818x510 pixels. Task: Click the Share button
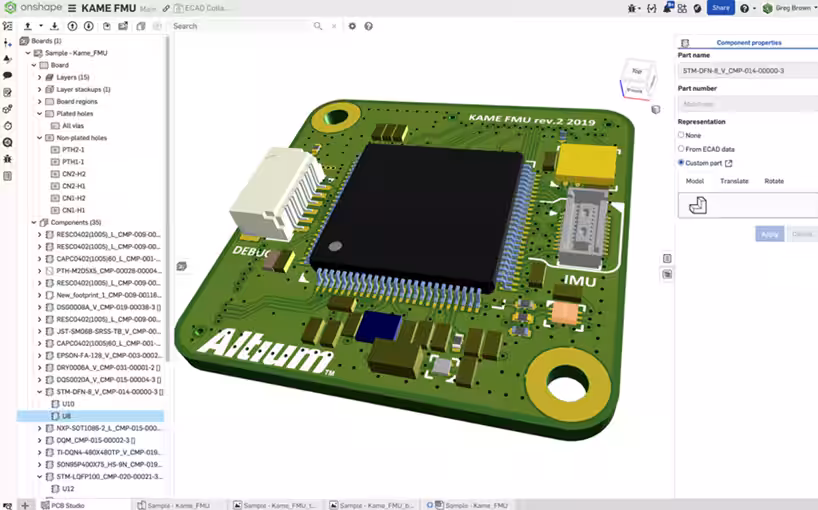720,8
